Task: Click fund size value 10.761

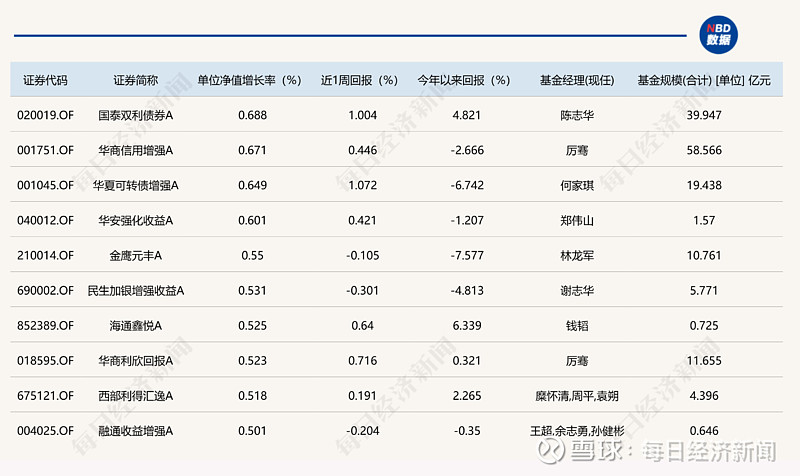Action: point(704,256)
